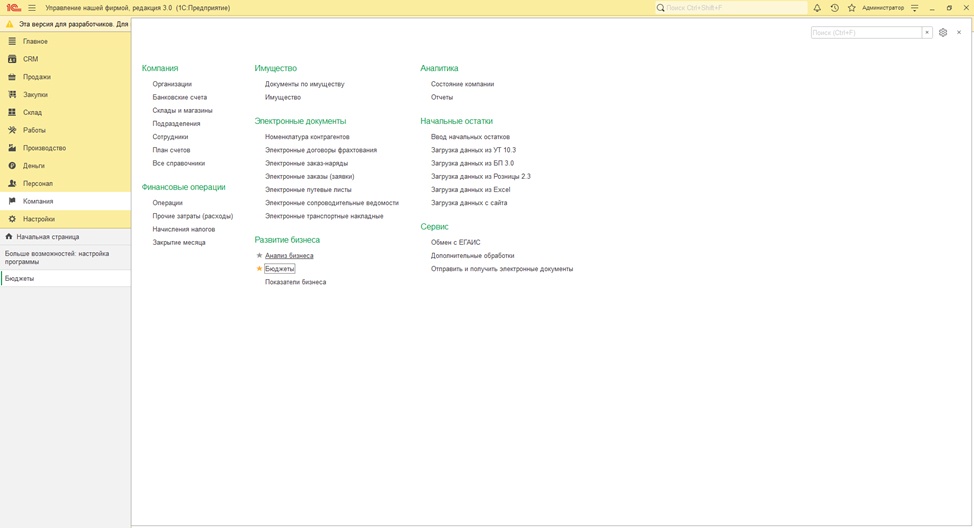The image size is (974, 528).
Task: Open the Склад section
Action: pyautogui.click(x=33, y=113)
